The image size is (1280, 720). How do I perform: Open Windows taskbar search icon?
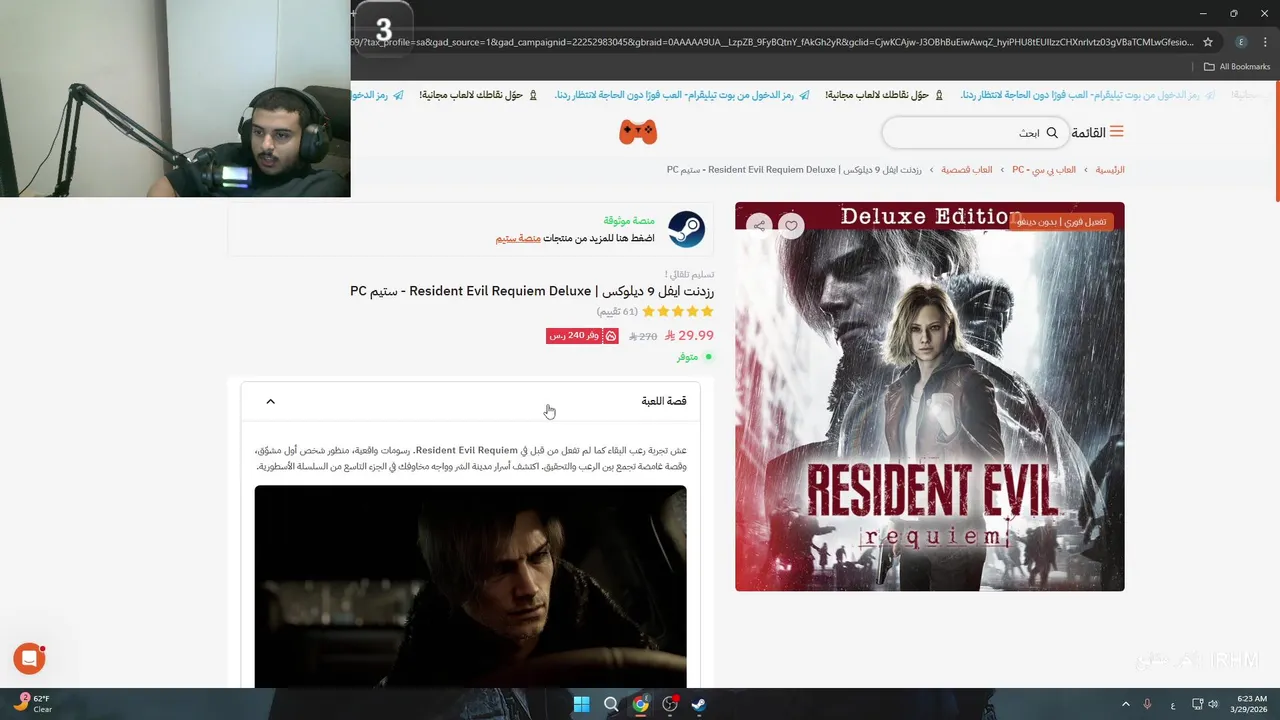611,704
